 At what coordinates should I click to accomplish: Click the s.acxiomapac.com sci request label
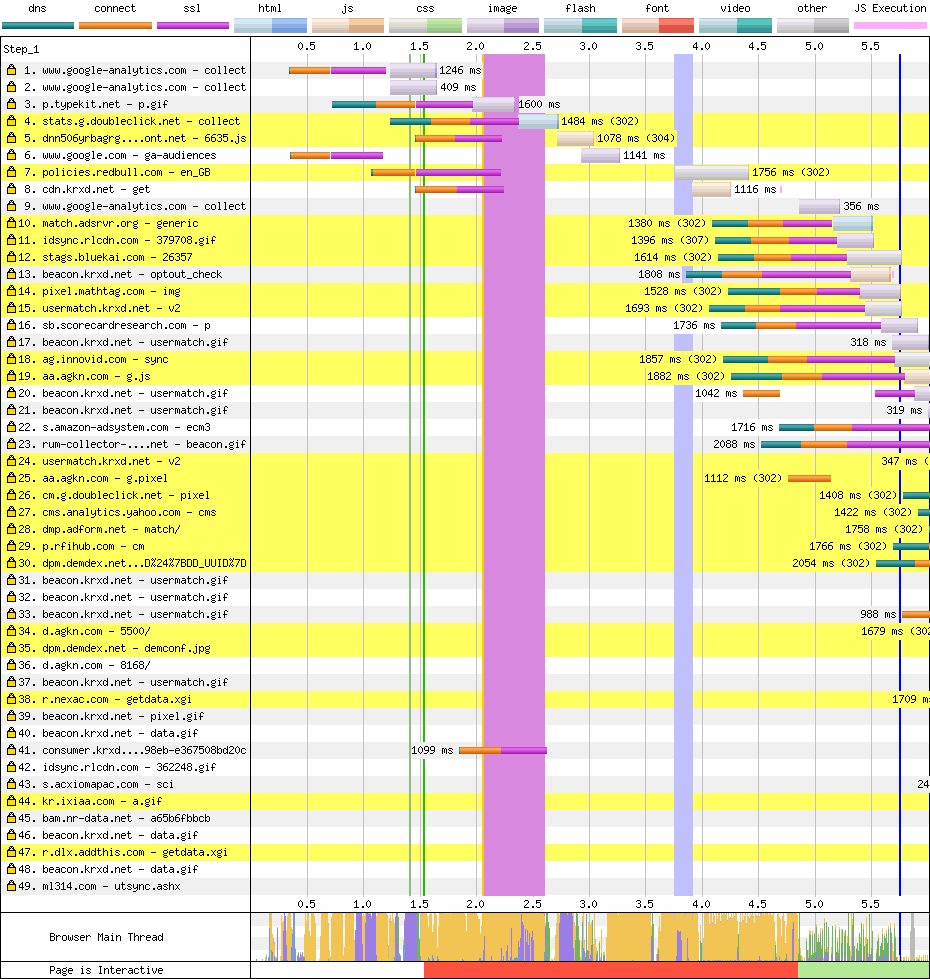tap(108, 784)
